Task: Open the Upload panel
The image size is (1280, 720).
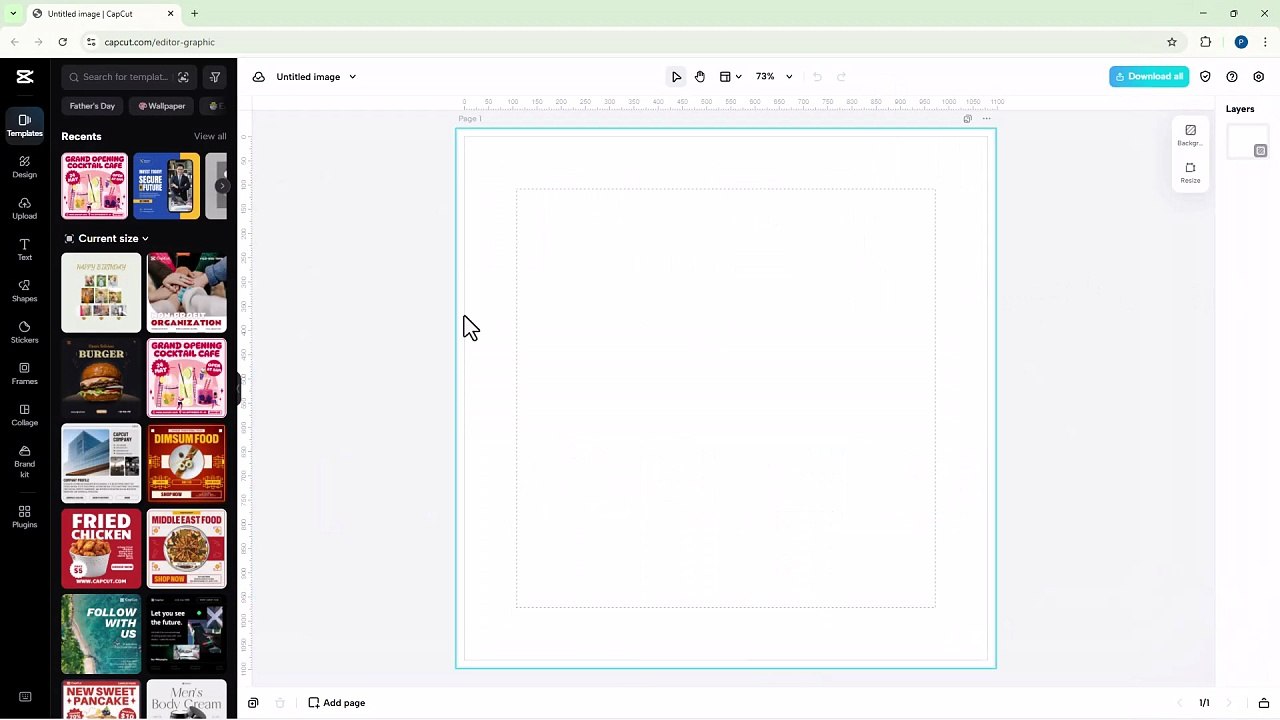Action: coord(24,208)
